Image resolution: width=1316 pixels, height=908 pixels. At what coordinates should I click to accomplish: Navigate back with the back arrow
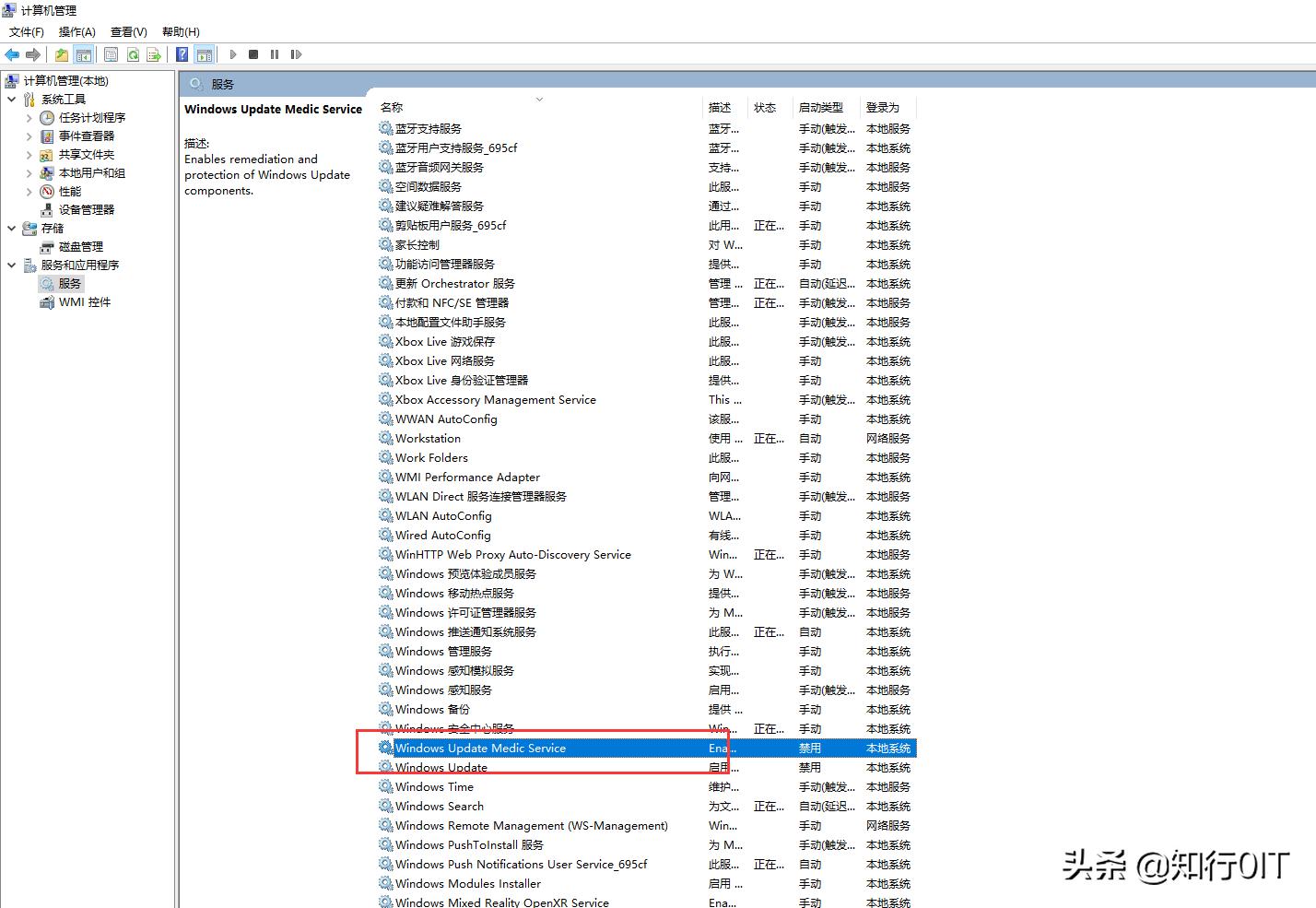tap(12, 53)
